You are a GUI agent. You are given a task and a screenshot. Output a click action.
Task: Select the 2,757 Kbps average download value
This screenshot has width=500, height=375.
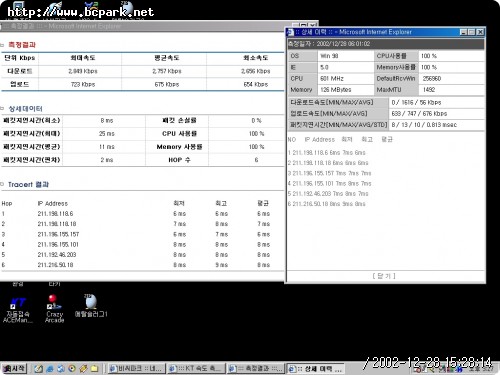coord(167,71)
